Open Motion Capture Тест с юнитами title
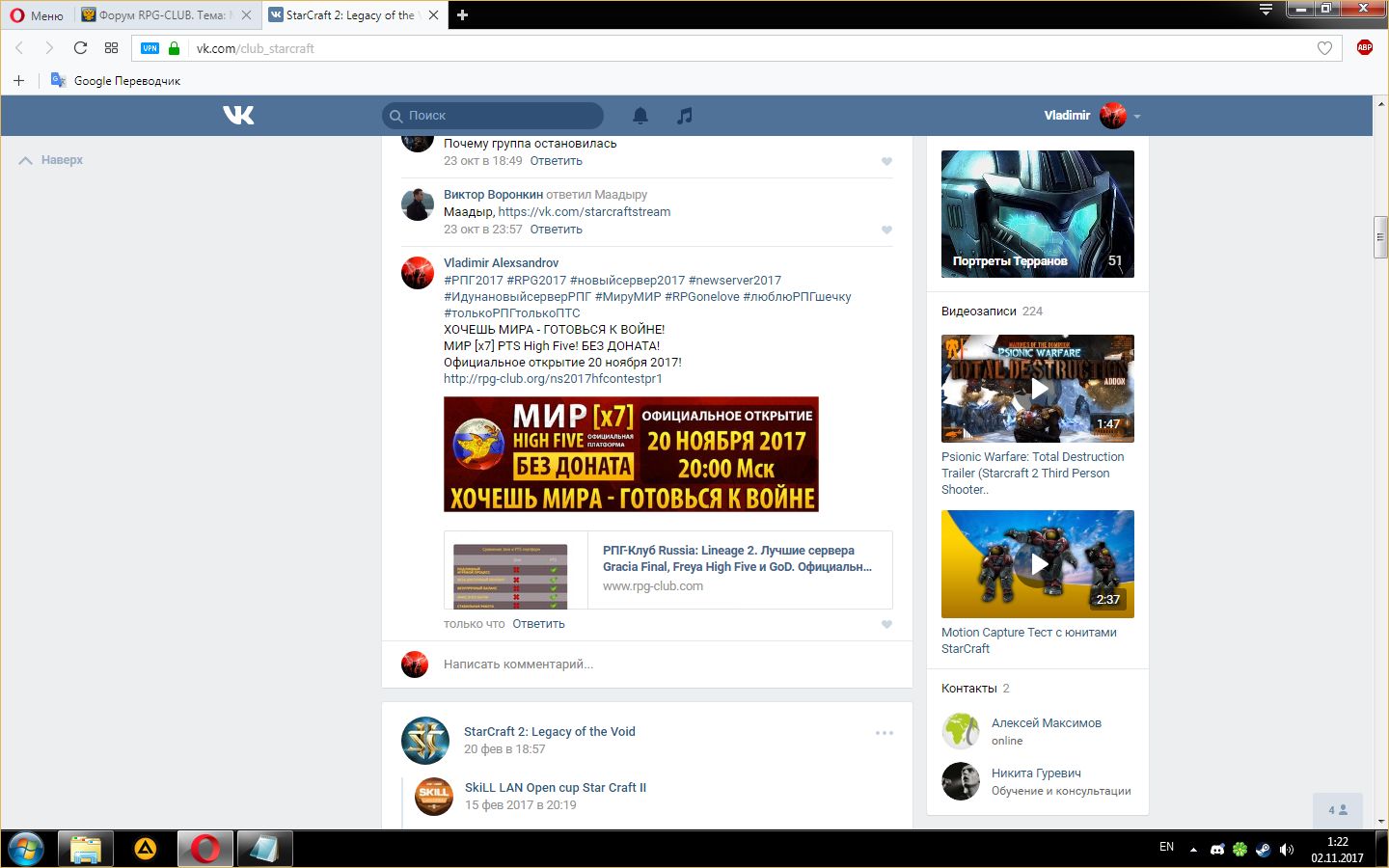The image size is (1389, 868). (x=1029, y=640)
